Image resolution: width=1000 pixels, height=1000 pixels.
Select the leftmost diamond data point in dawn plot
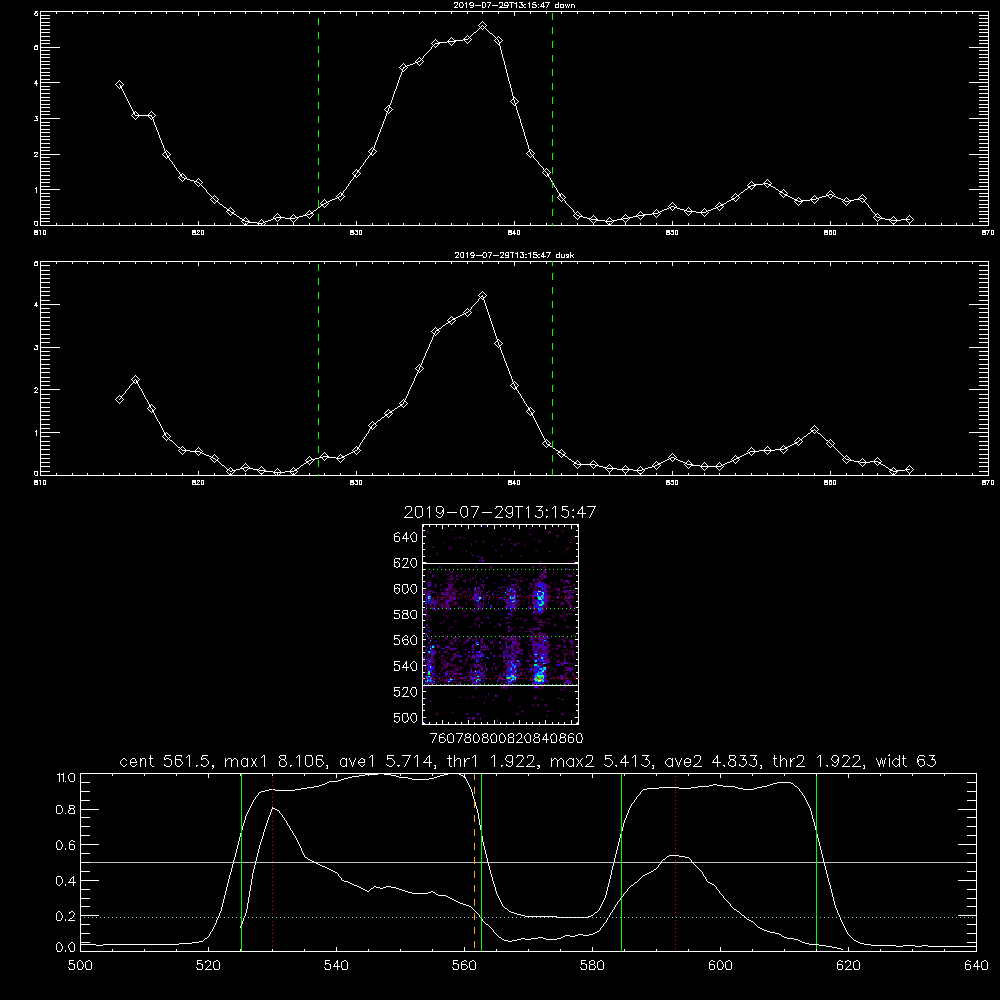coord(119,85)
